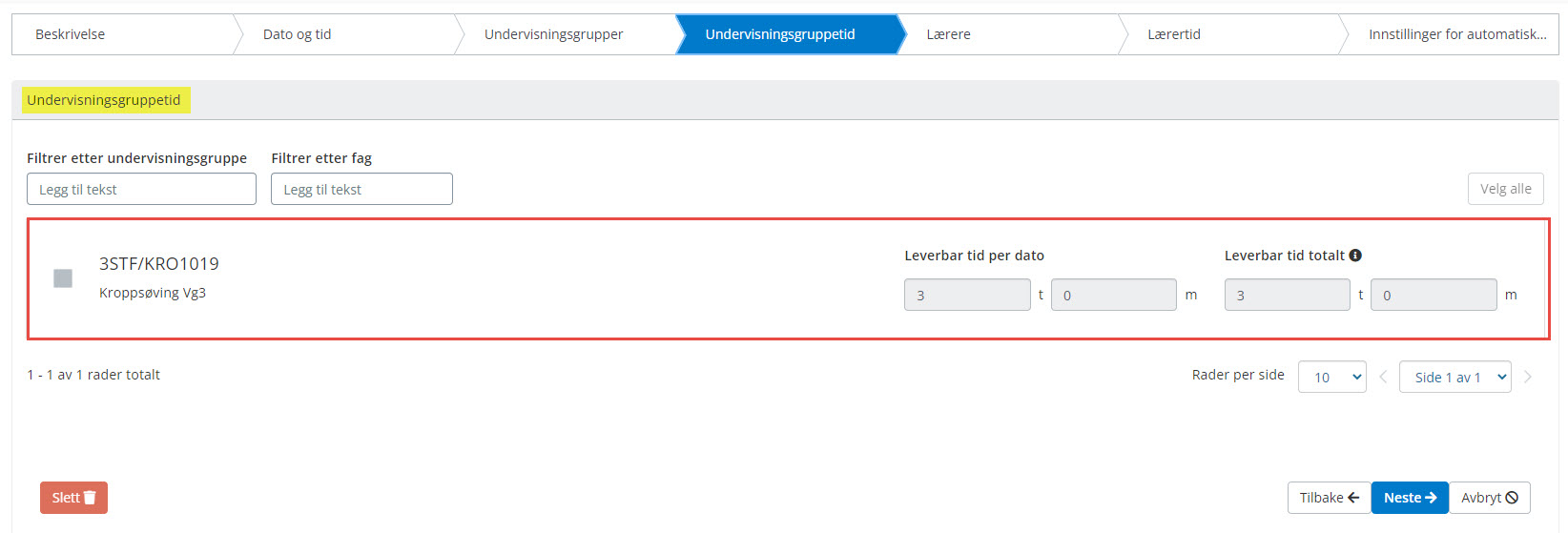
Task: Tick the checkbox for 3STF/KRO1019
Action: [x=63, y=278]
